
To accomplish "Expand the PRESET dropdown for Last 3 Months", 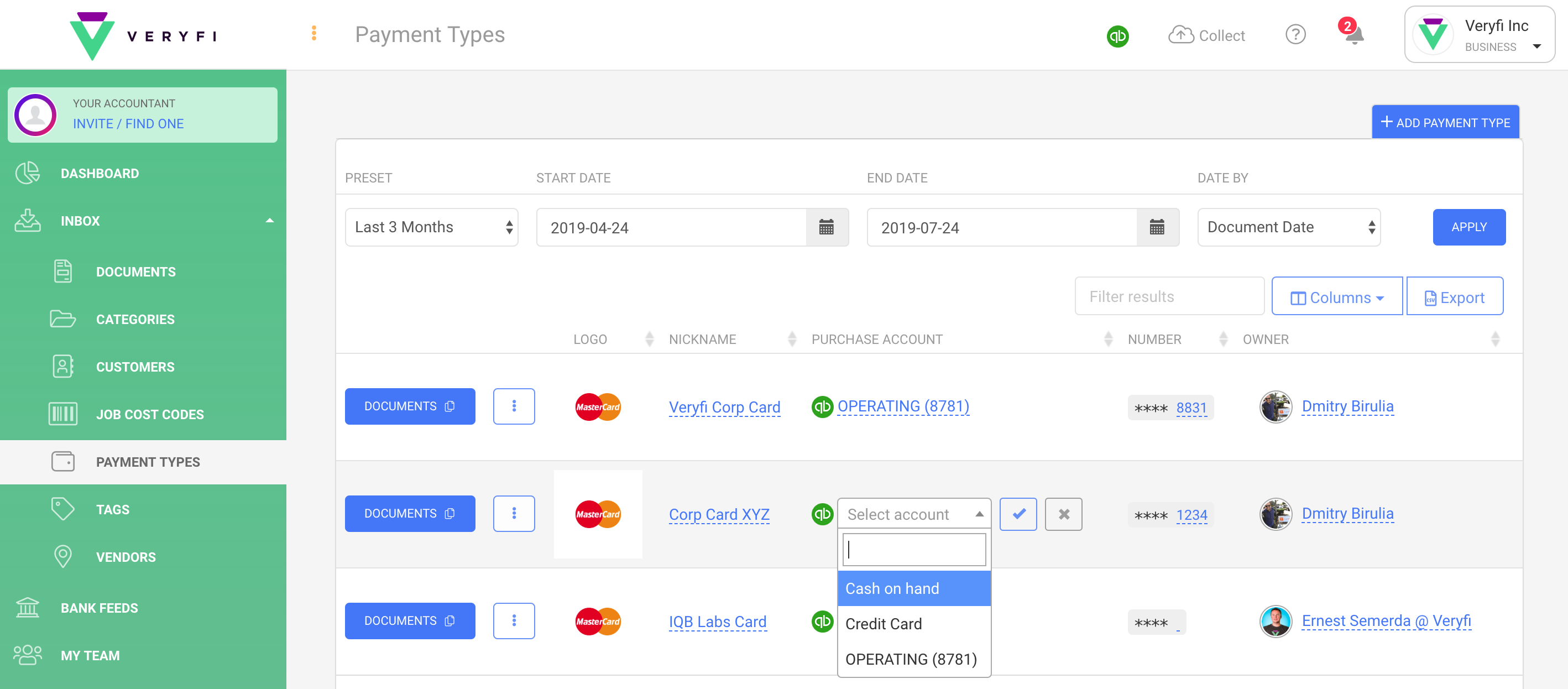I will pyautogui.click(x=430, y=227).
